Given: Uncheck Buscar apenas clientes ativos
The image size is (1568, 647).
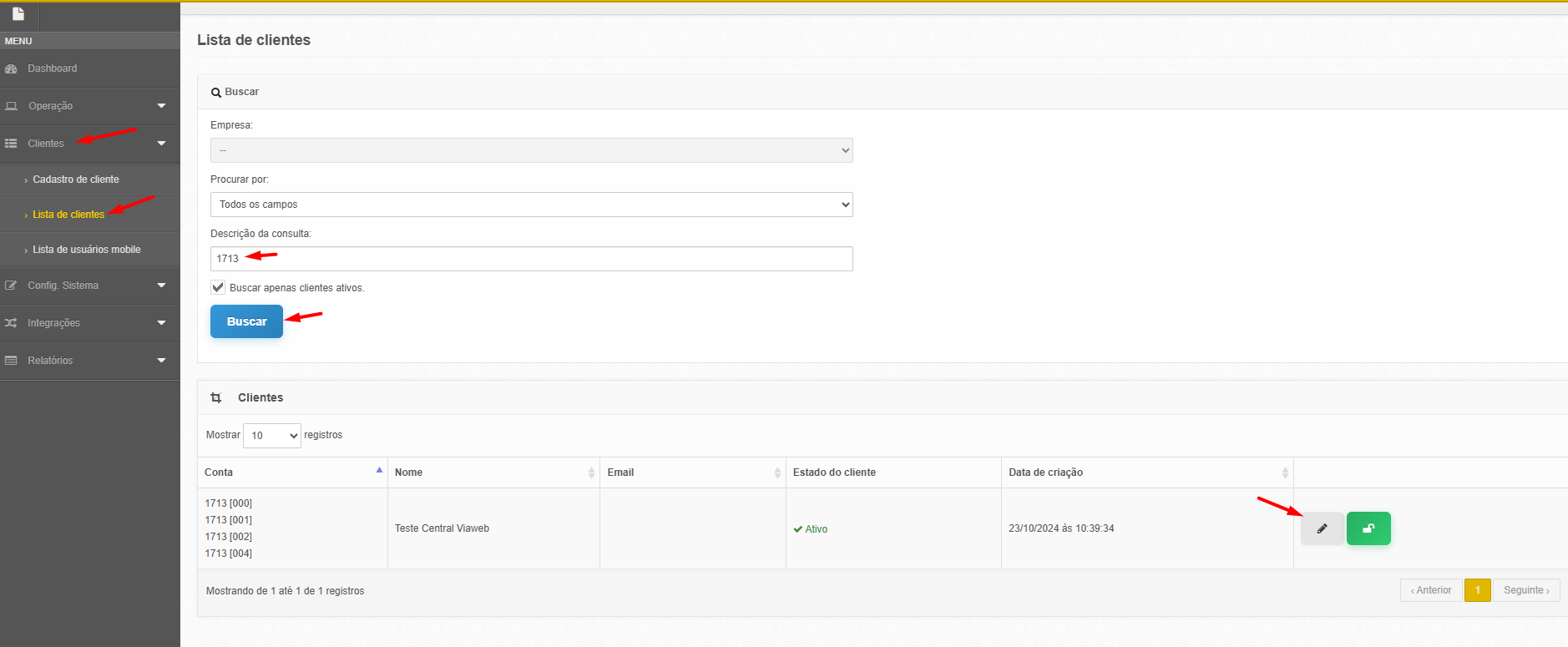Looking at the screenshot, I should 218,287.
